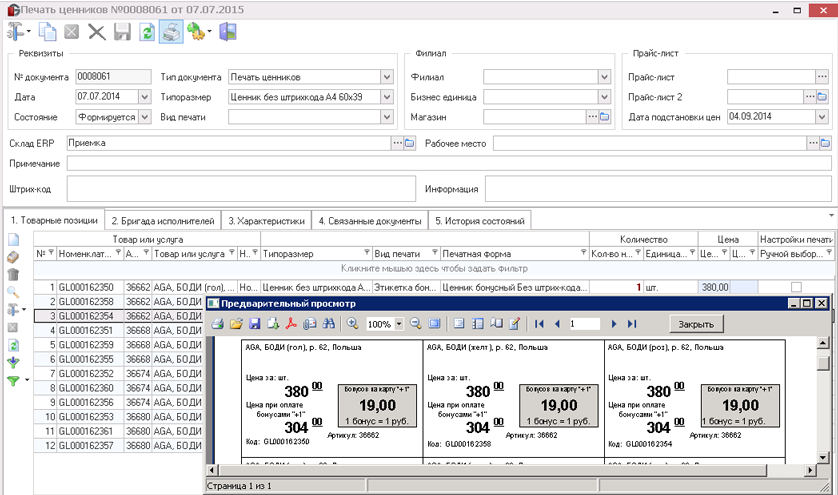Go to first page in preview
Image resolution: width=838 pixels, height=495 pixels.
tap(539, 324)
